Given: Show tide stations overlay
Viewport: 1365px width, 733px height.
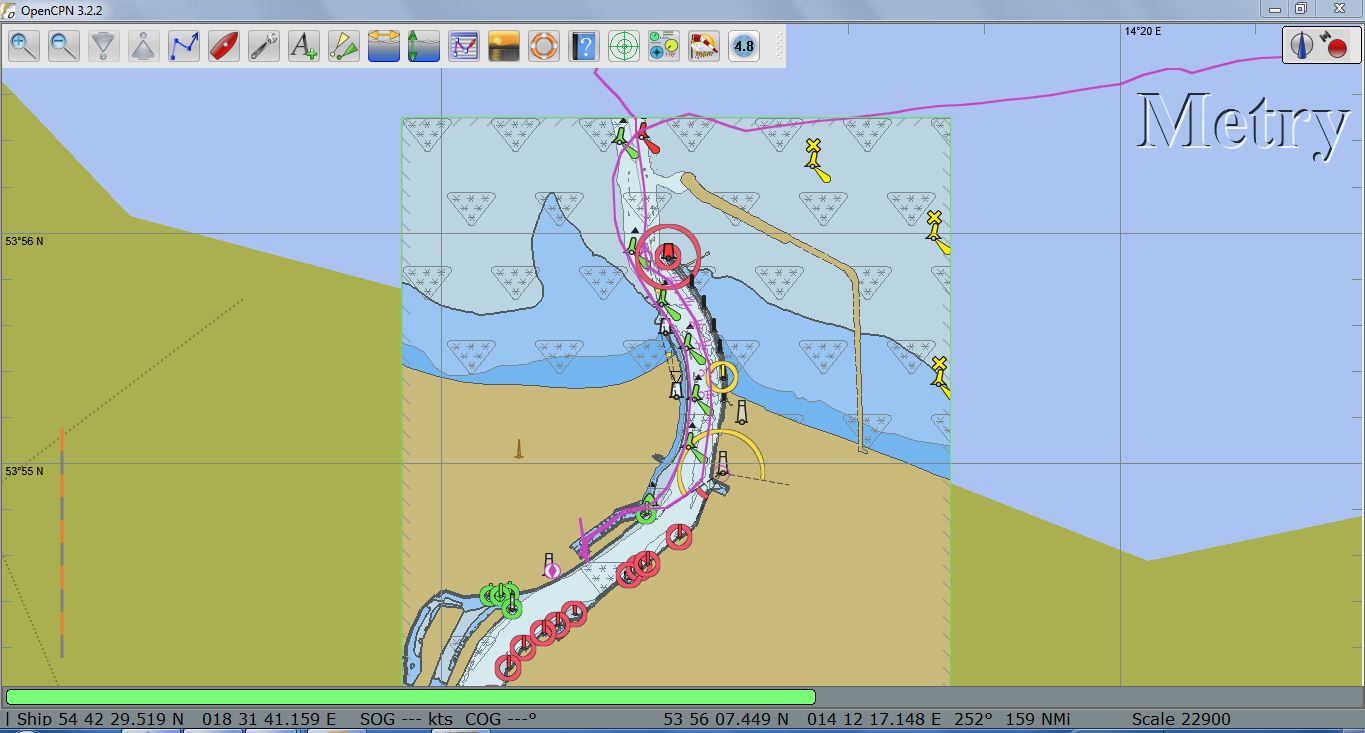Looking at the screenshot, I should pyautogui.click(x=424, y=46).
